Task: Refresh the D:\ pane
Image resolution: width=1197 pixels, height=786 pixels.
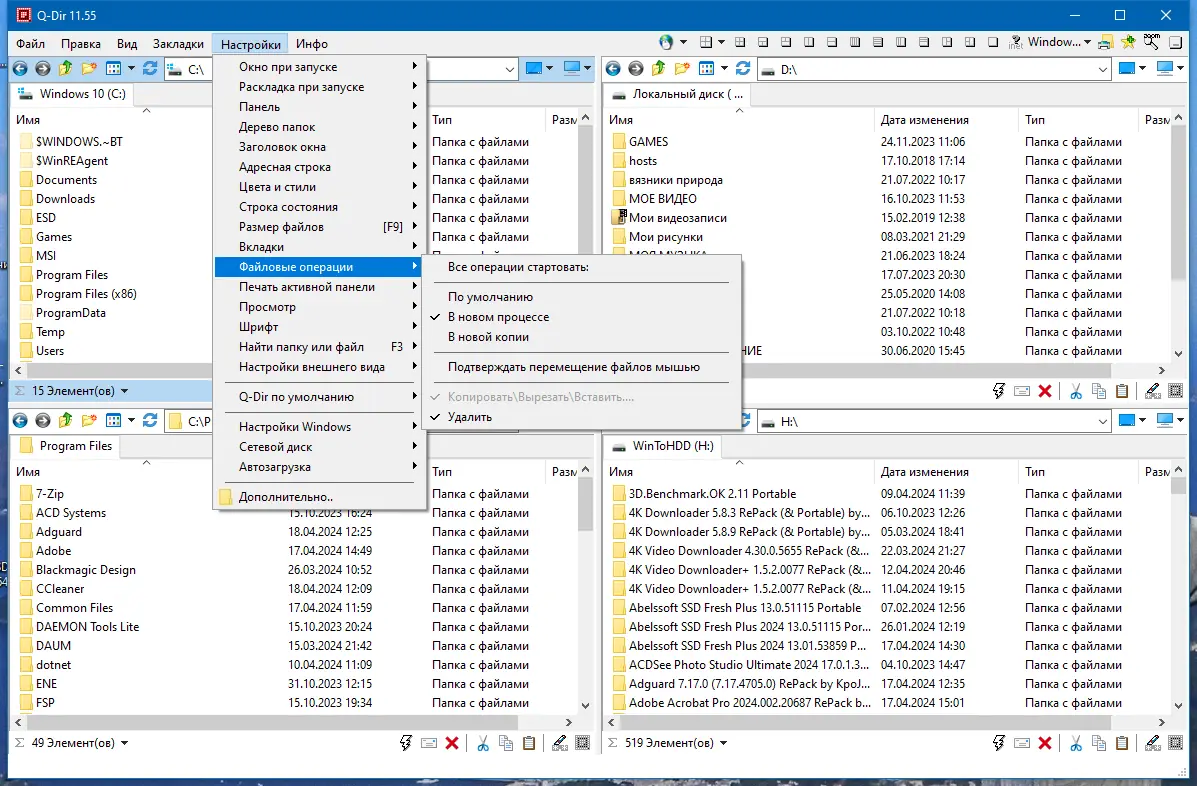Action: [x=743, y=69]
